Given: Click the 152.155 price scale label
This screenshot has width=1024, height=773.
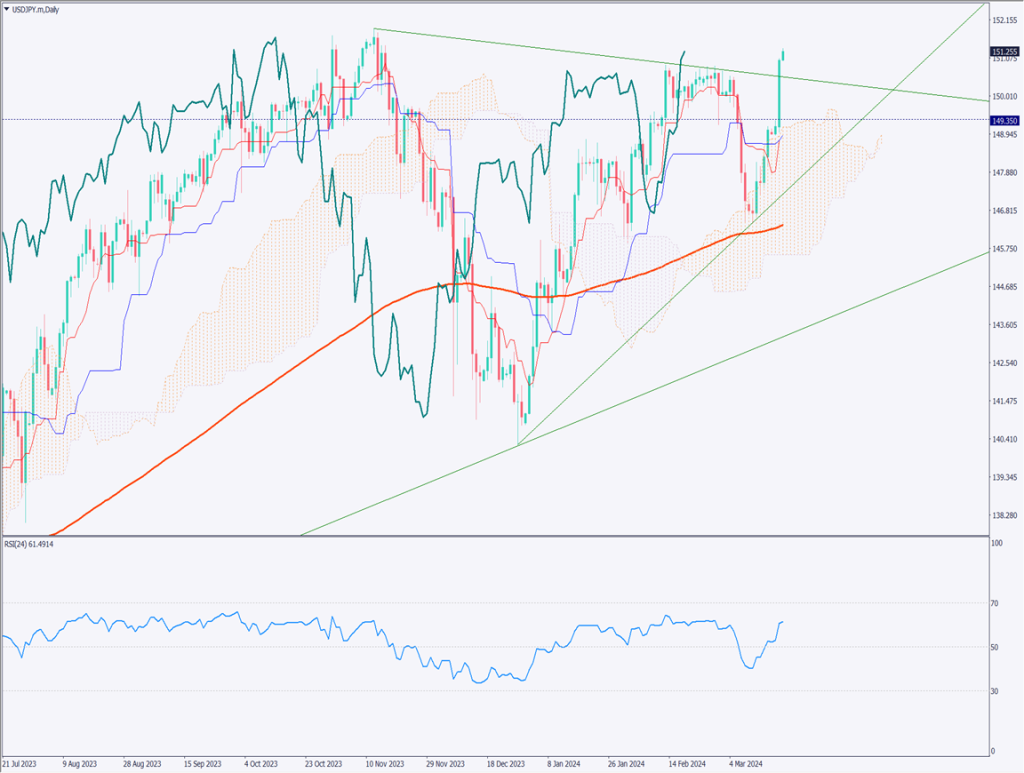Looking at the screenshot, I should (1003, 20).
